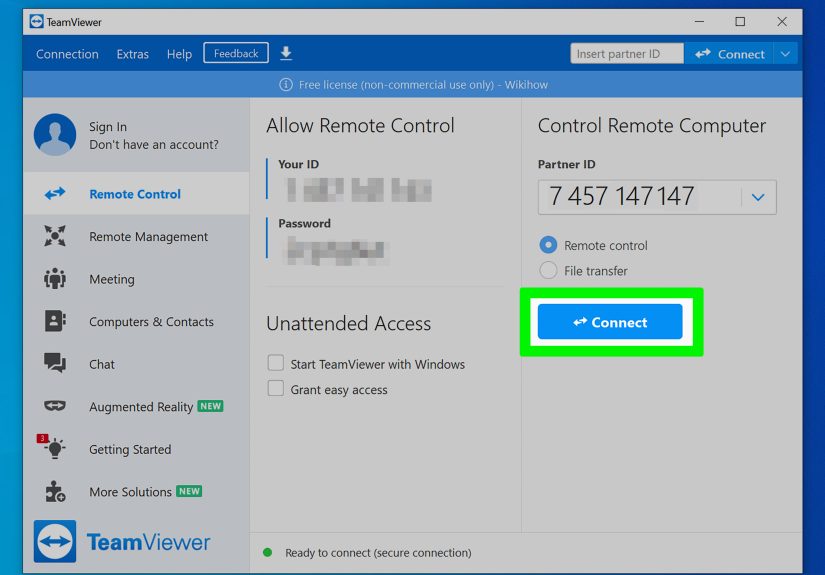Click the red notification badge on Getting Started

[x=42, y=438]
